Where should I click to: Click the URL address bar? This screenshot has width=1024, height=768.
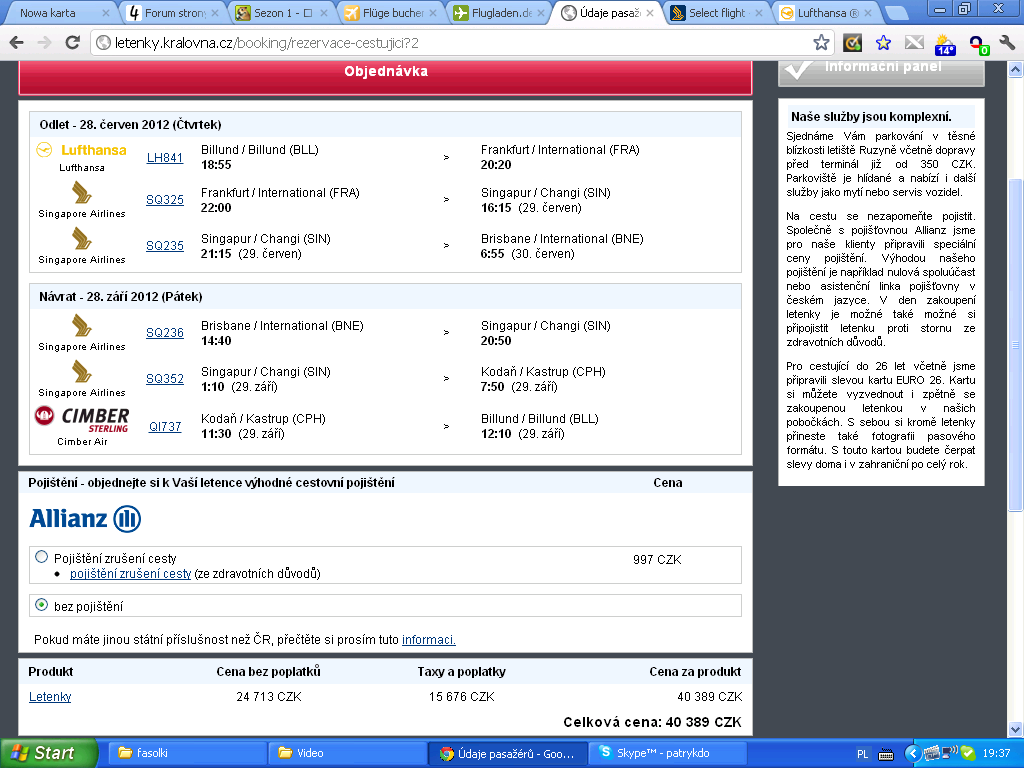click(x=451, y=43)
